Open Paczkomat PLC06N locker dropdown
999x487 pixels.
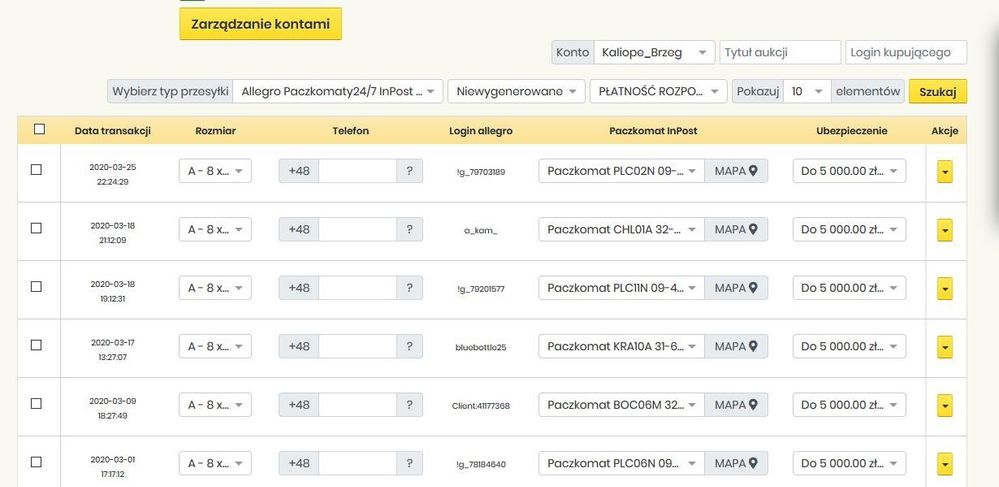pos(621,463)
